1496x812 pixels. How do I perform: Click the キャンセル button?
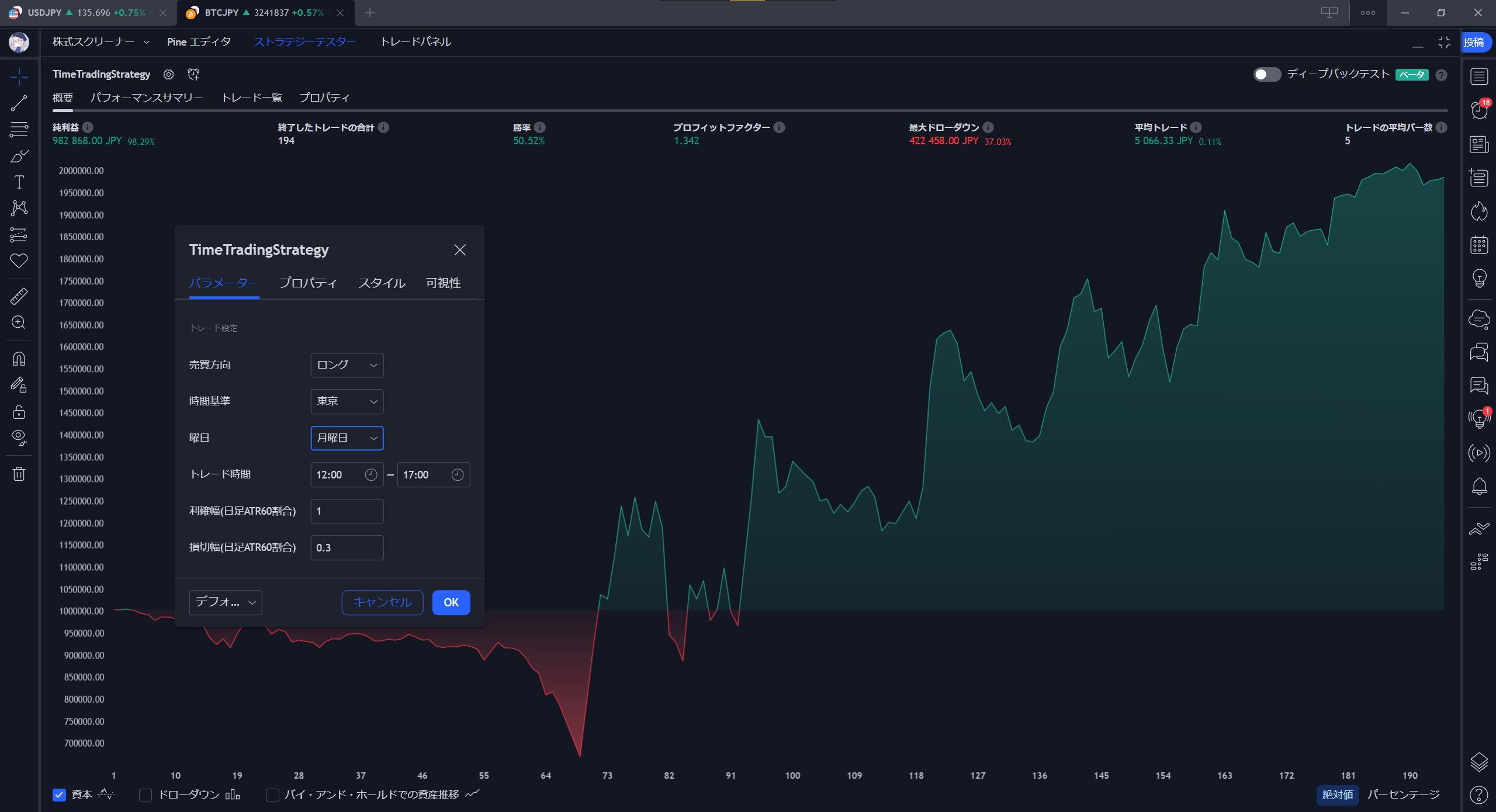pos(382,602)
